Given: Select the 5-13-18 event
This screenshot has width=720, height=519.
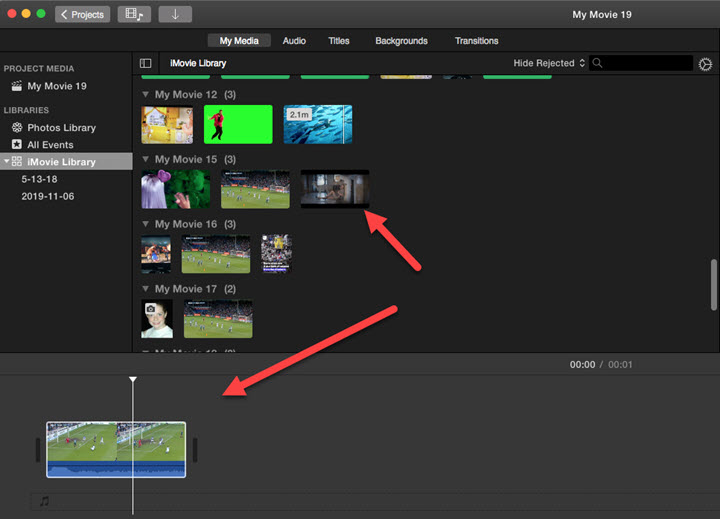Looking at the screenshot, I should click(x=39, y=179).
